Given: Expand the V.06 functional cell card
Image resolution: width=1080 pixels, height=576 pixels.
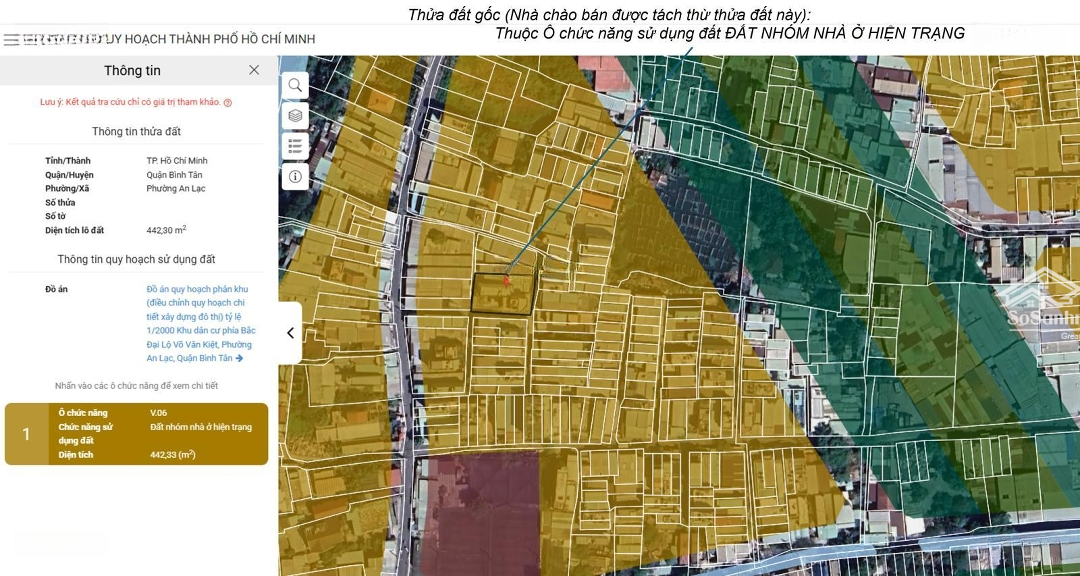Looking at the screenshot, I should click(136, 434).
